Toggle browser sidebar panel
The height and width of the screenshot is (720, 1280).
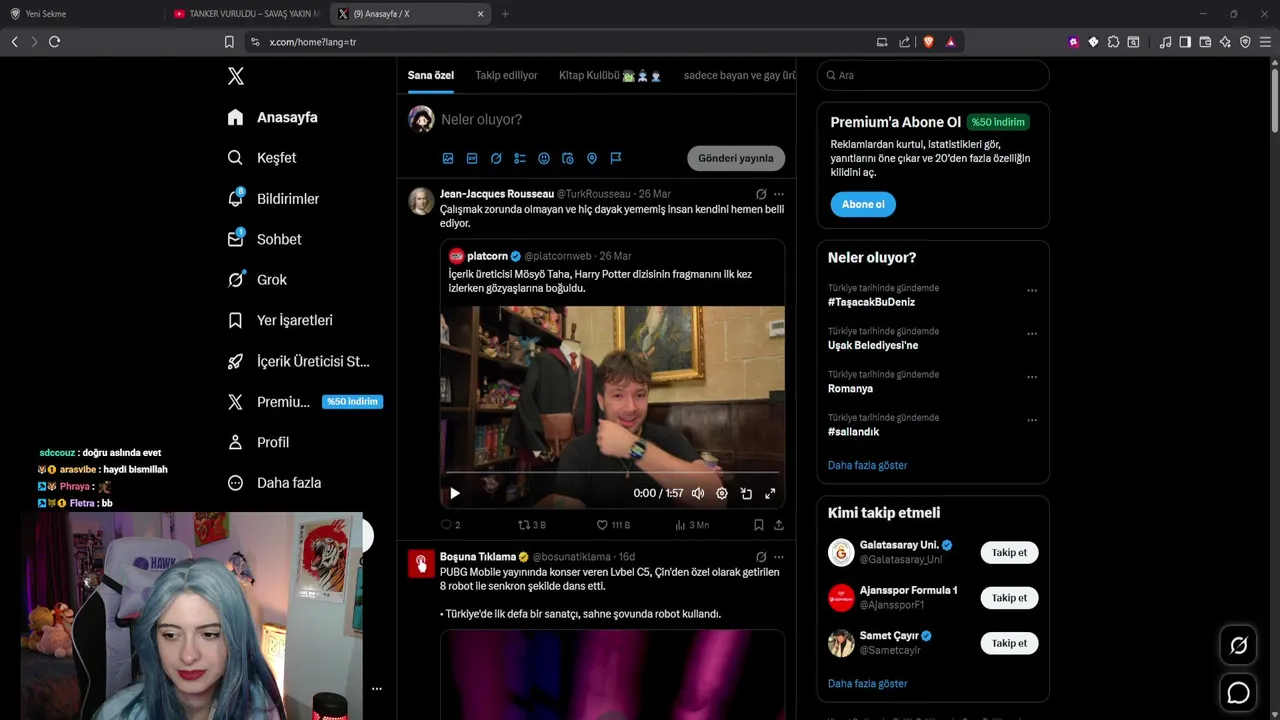pyautogui.click(x=1185, y=42)
